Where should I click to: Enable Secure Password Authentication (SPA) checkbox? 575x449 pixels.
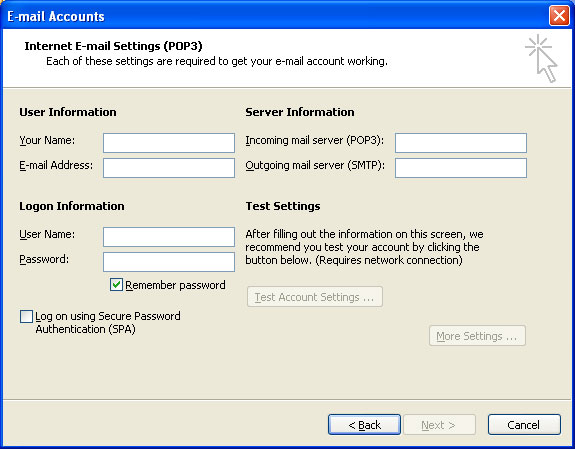point(26,316)
